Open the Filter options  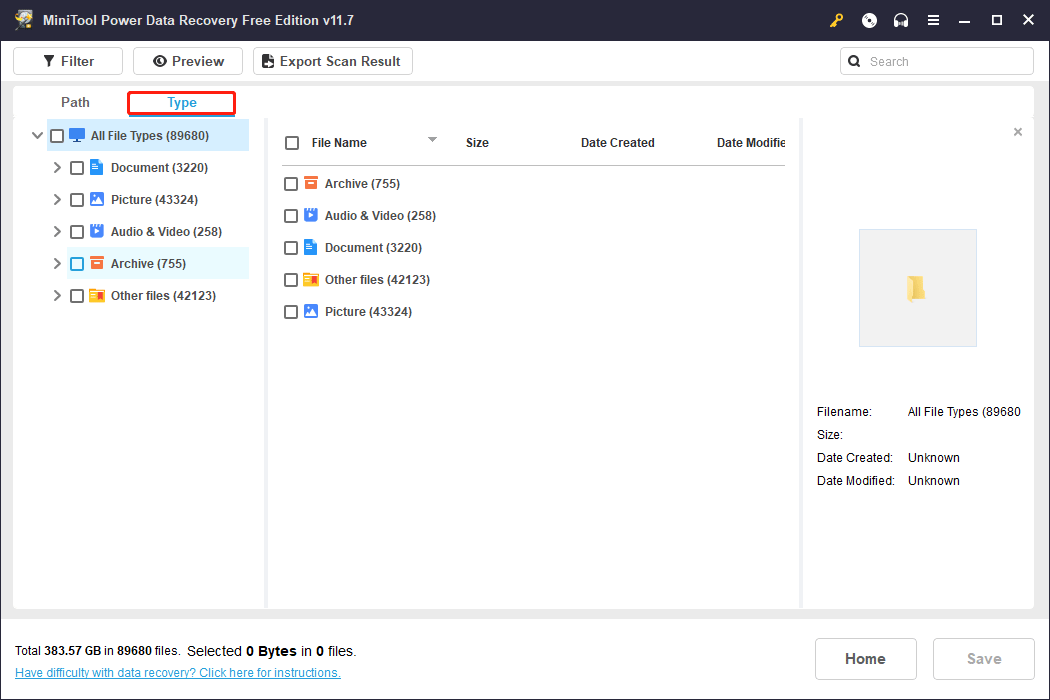(x=68, y=61)
